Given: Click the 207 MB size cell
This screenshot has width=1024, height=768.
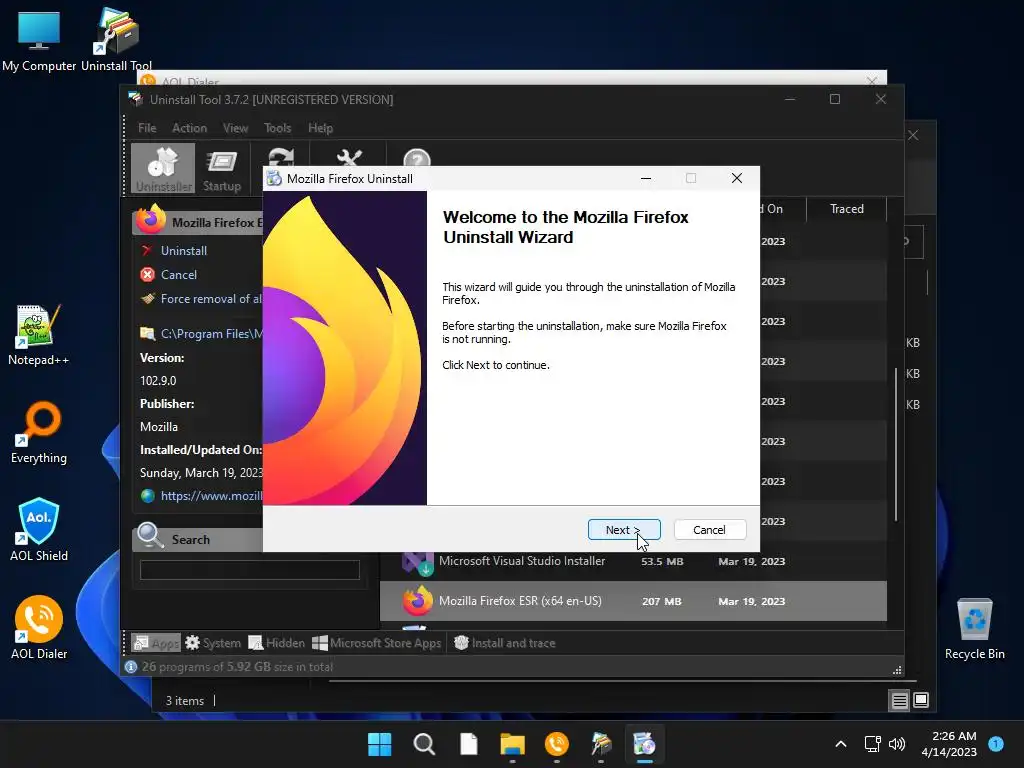Looking at the screenshot, I should [662, 601].
